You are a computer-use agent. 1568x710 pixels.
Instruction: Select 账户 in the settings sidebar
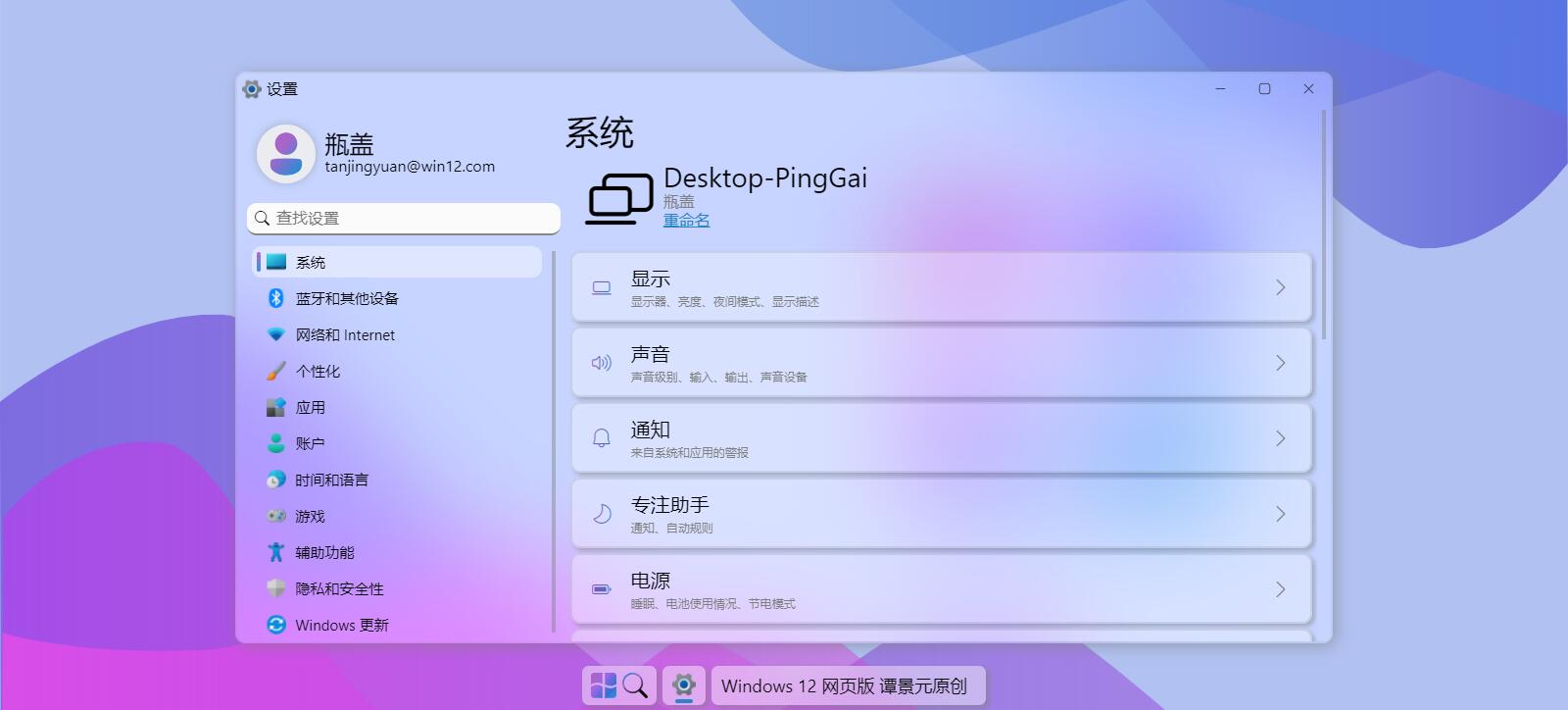(x=310, y=443)
